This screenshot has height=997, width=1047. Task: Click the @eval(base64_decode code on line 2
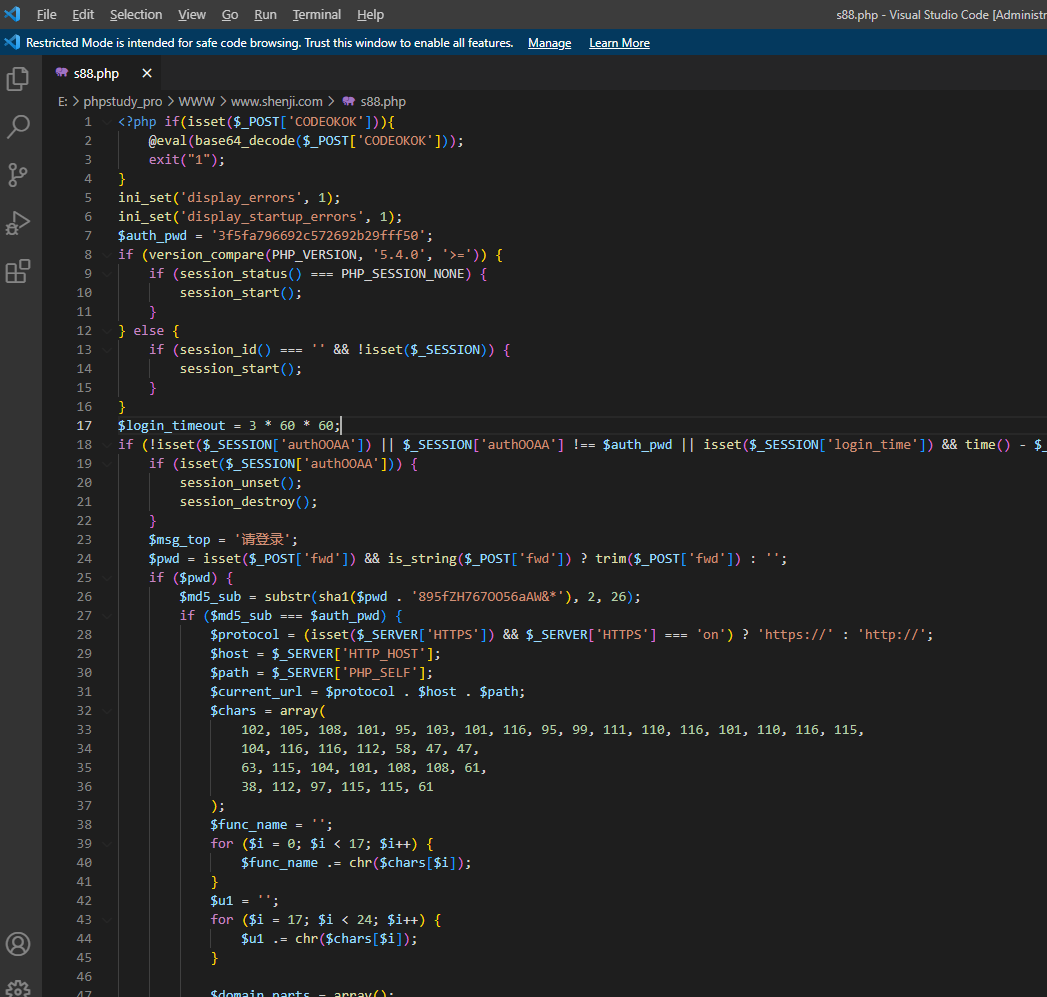tap(306, 141)
